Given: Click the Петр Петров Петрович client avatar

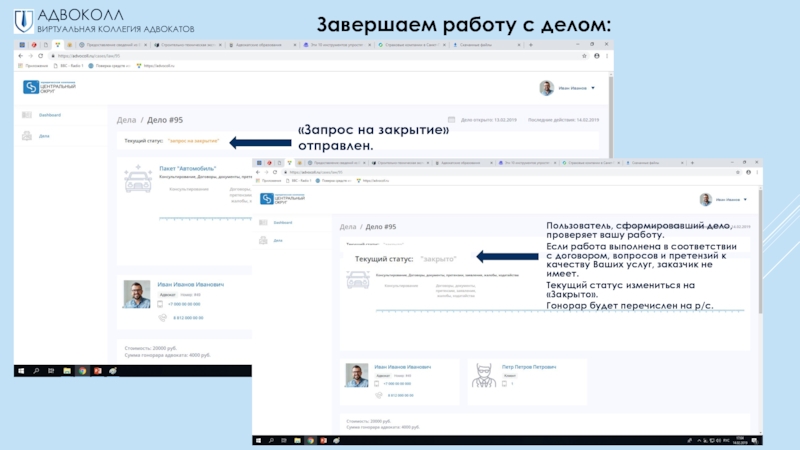Looking at the screenshot, I should [486, 374].
